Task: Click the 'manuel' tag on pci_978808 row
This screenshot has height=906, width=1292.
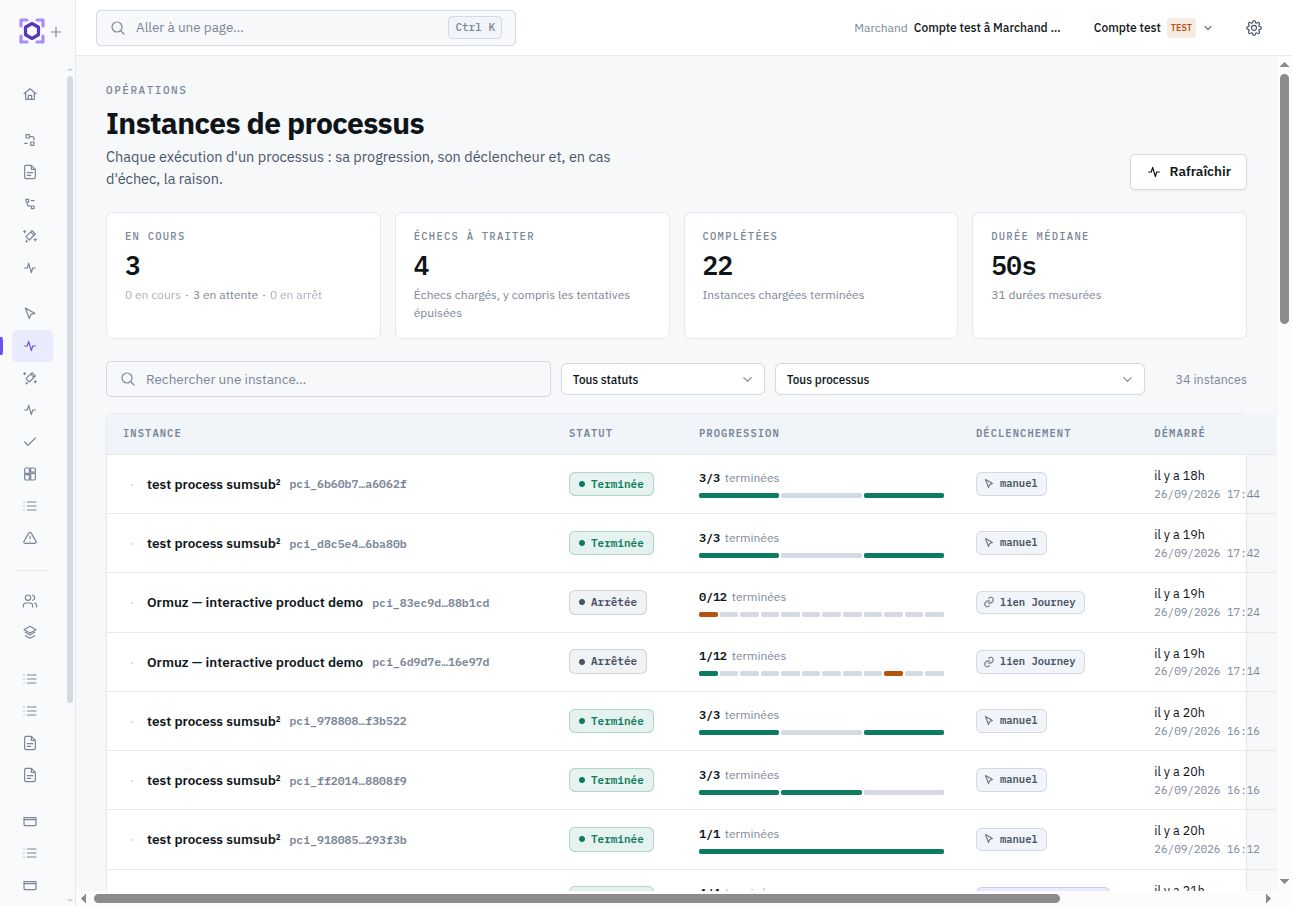Action: click(1011, 720)
